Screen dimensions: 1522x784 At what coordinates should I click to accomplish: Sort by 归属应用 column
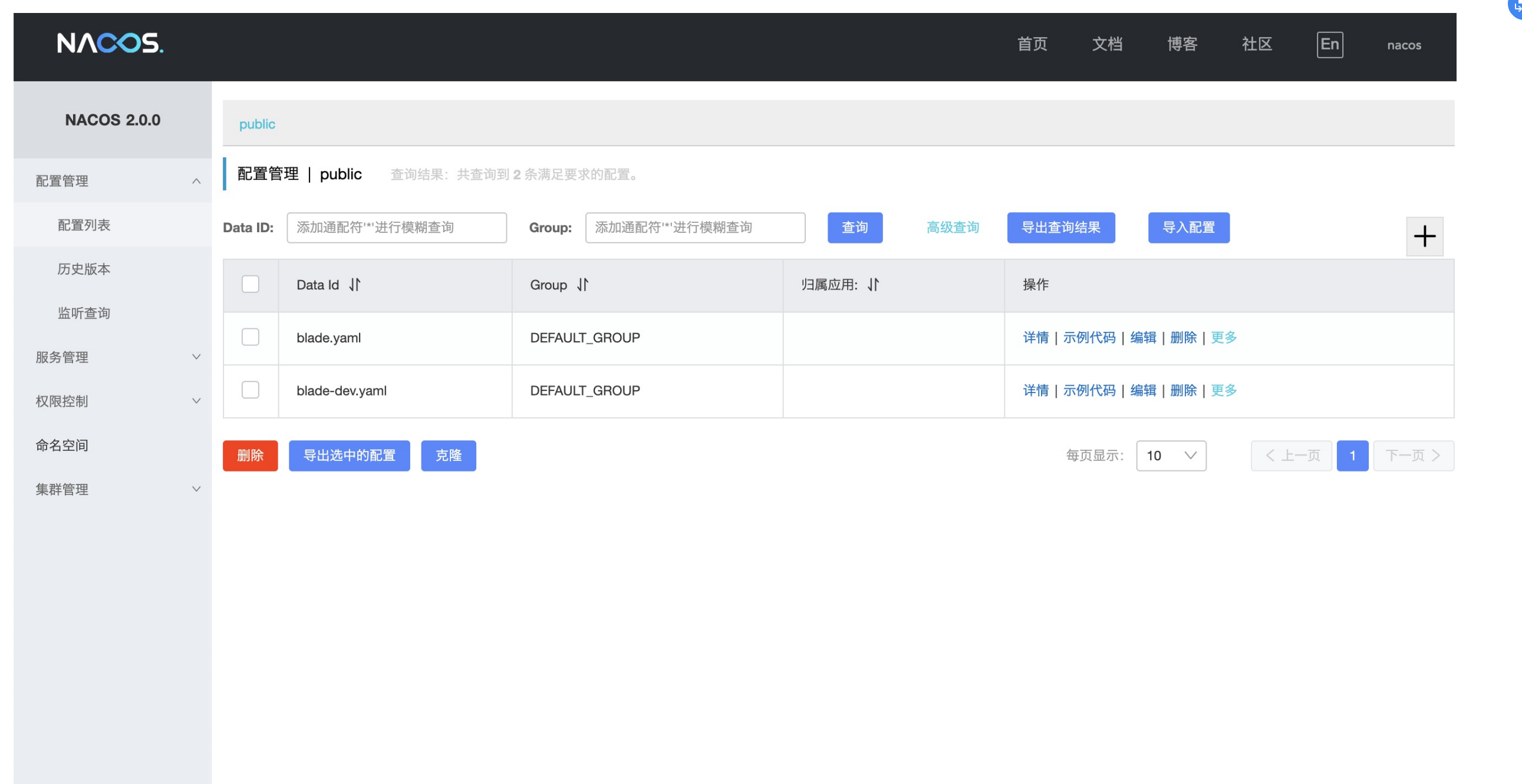click(873, 285)
